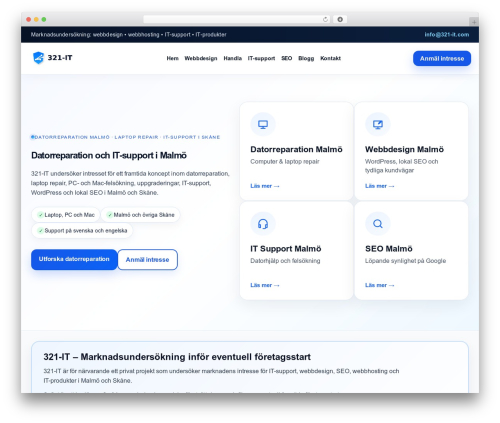
Task: Click the IT Support Malmö card title
Action: coord(286,249)
